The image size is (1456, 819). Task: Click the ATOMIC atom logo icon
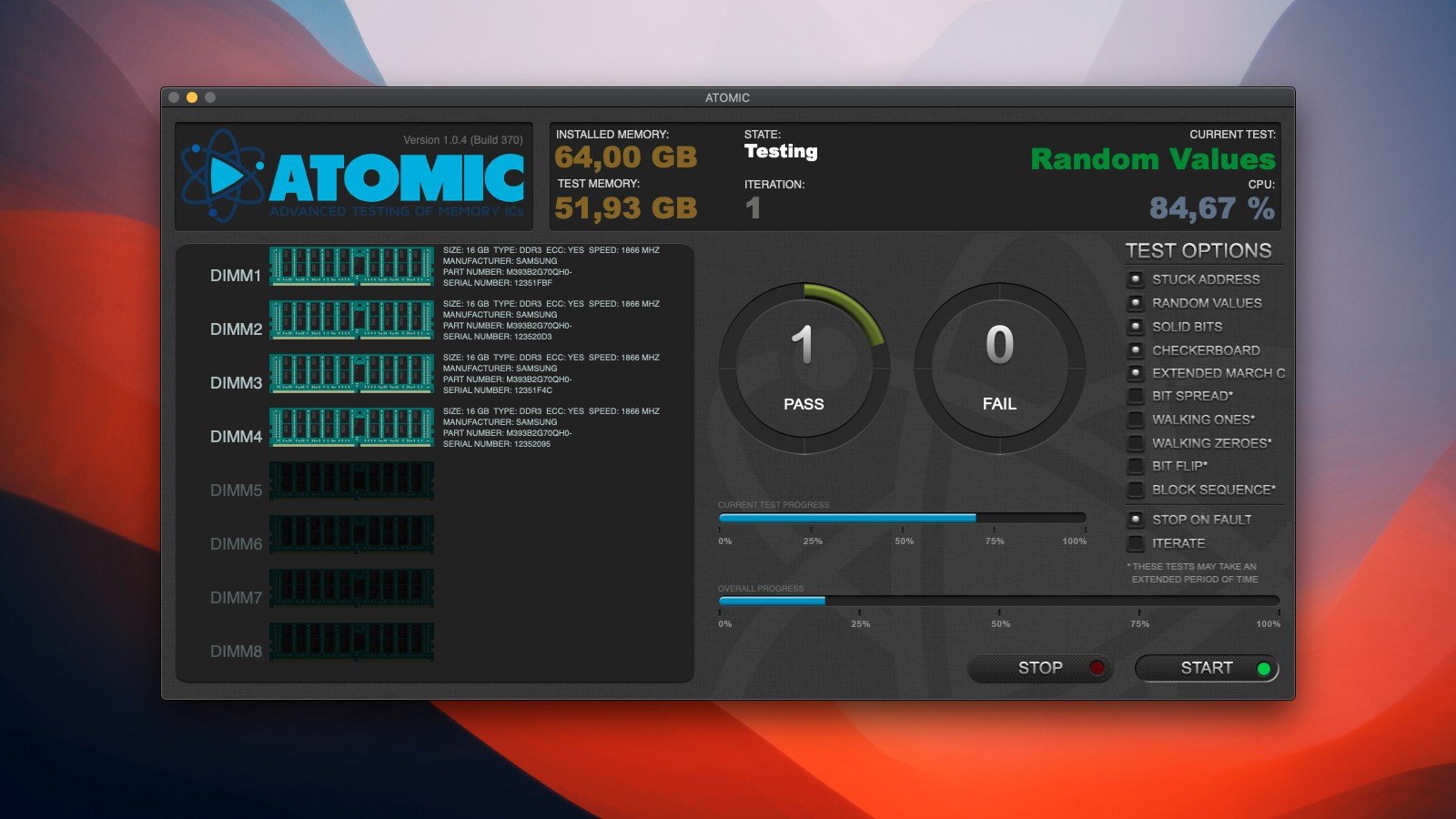click(221, 176)
